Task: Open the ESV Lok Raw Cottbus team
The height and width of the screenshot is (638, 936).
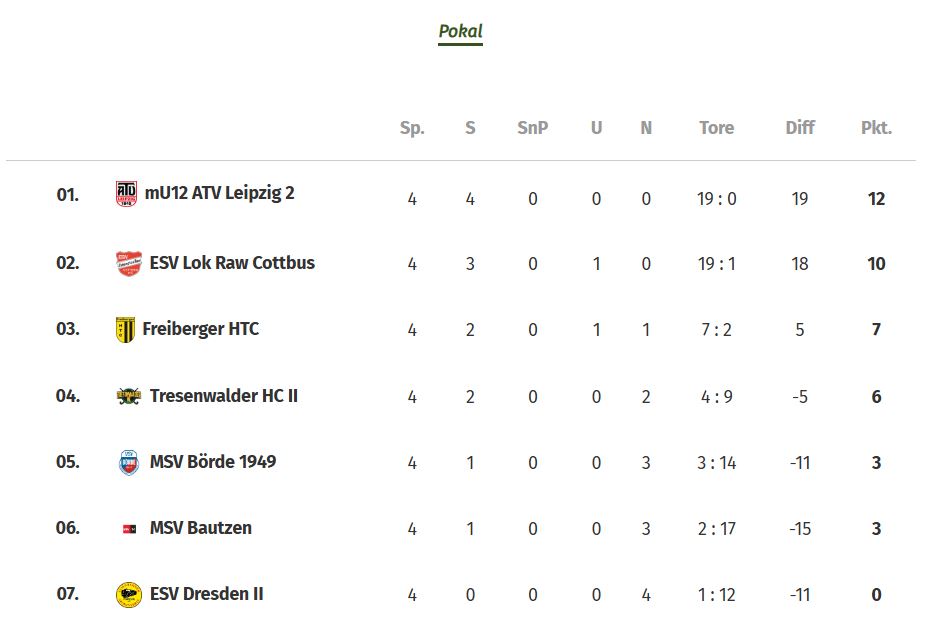Action: [232, 263]
